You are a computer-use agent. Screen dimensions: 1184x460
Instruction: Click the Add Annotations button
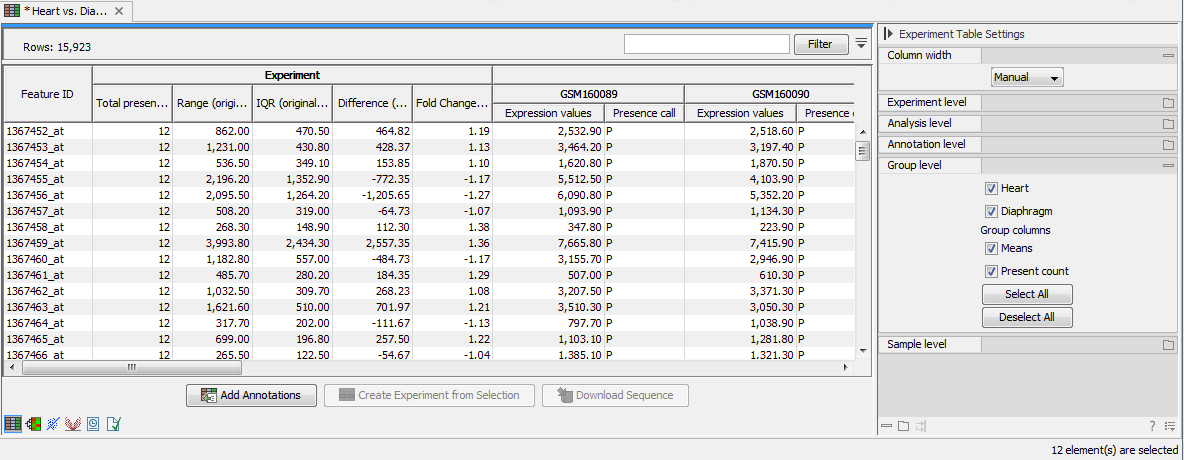[251, 395]
